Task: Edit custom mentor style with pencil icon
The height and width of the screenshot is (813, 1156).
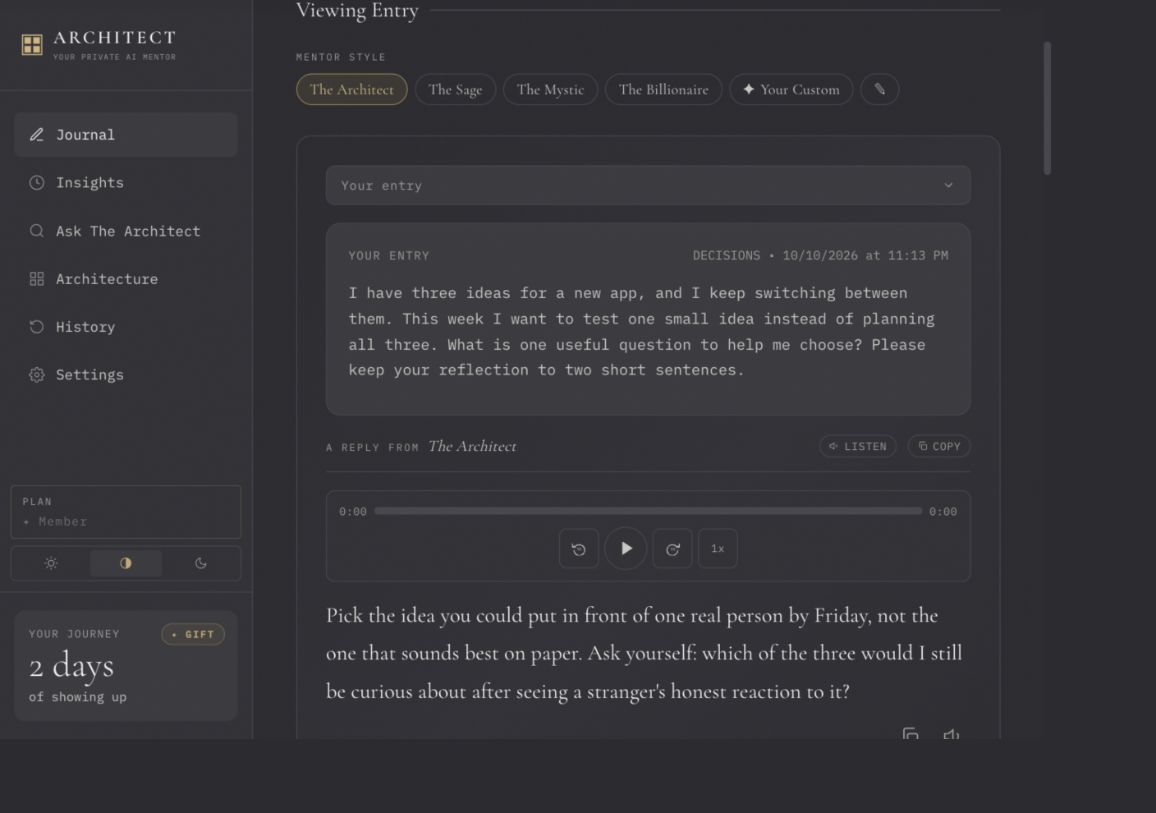Action: click(x=880, y=89)
